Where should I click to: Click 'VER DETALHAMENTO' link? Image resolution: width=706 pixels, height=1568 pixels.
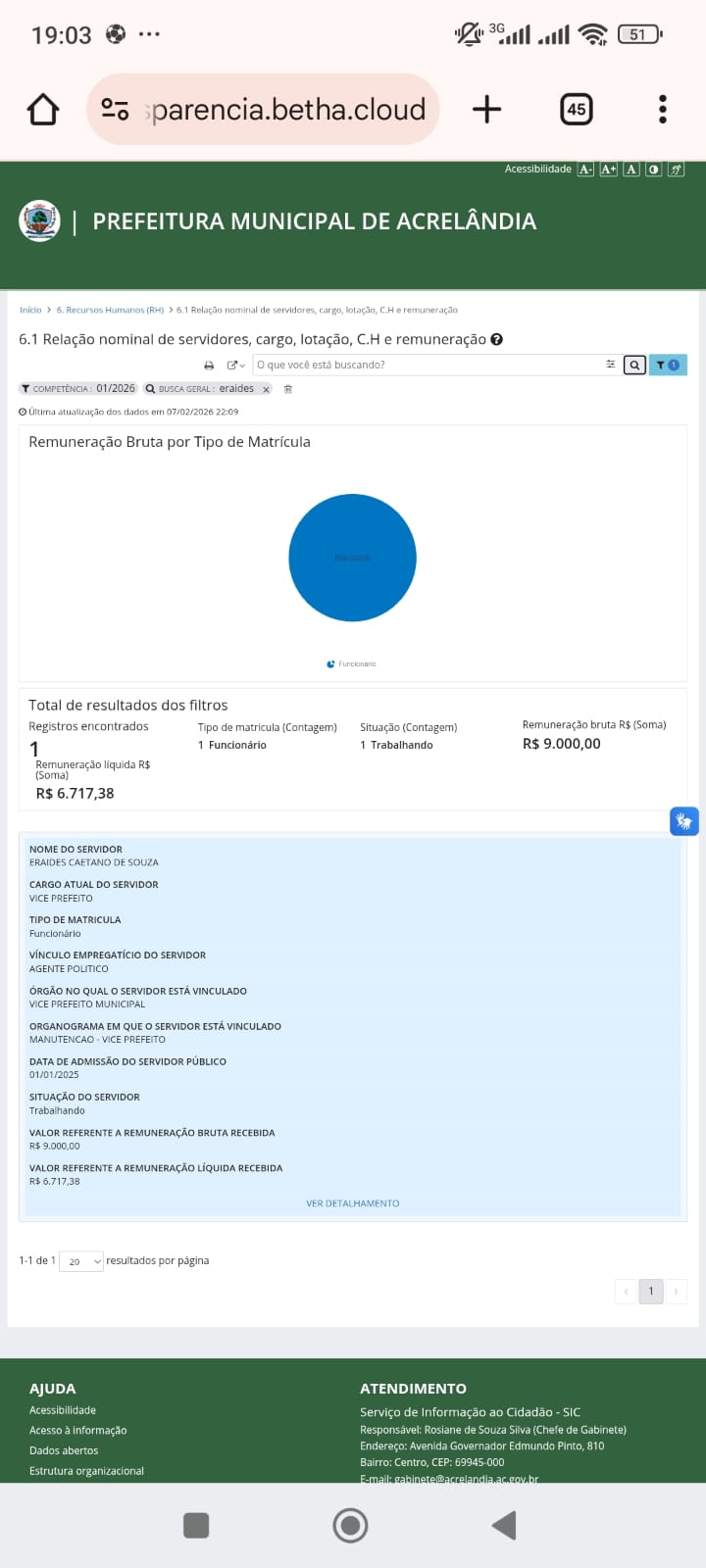[x=353, y=1203]
